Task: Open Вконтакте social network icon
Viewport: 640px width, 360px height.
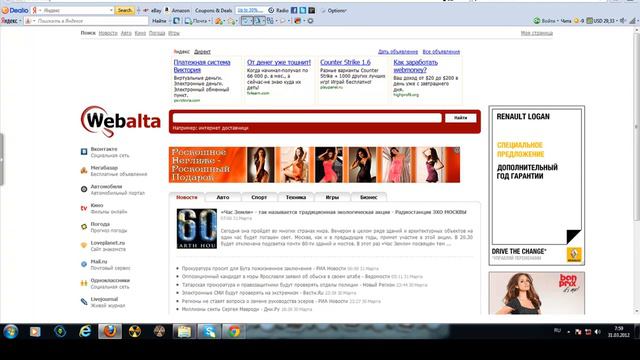Action: tap(84, 152)
